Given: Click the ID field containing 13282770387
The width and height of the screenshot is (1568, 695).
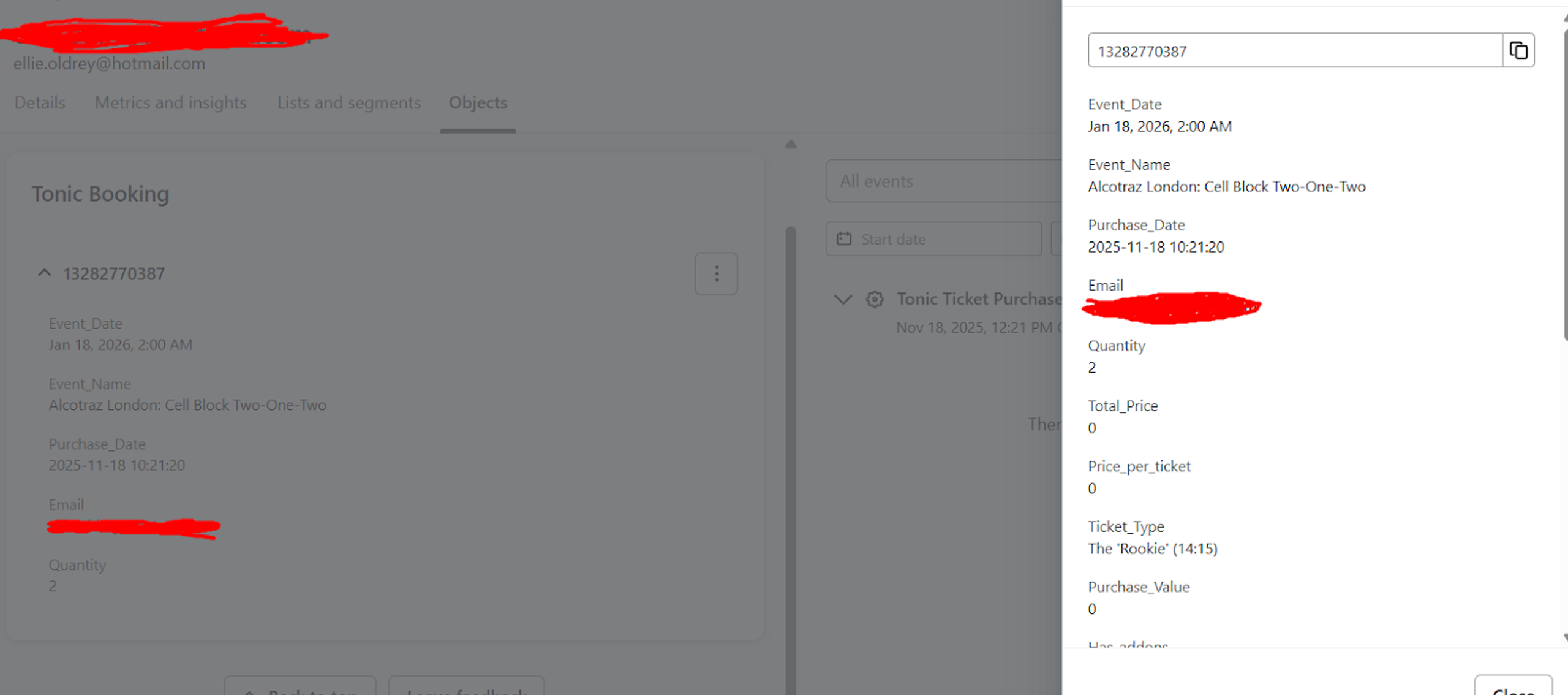Looking at the screenshot, I should coord(1295,50).
